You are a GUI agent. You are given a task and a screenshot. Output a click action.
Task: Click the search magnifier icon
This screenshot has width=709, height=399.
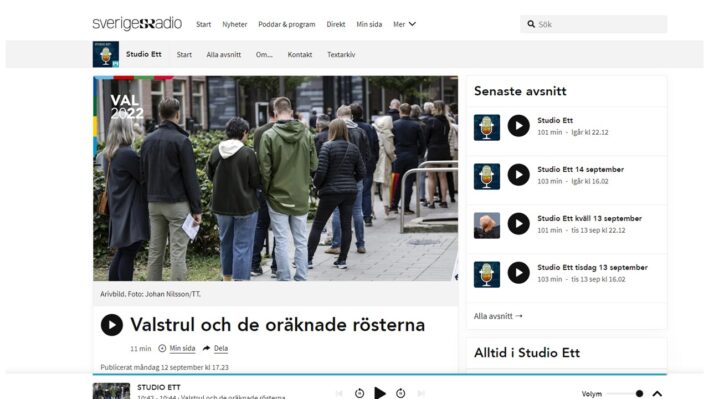[531, 24]
